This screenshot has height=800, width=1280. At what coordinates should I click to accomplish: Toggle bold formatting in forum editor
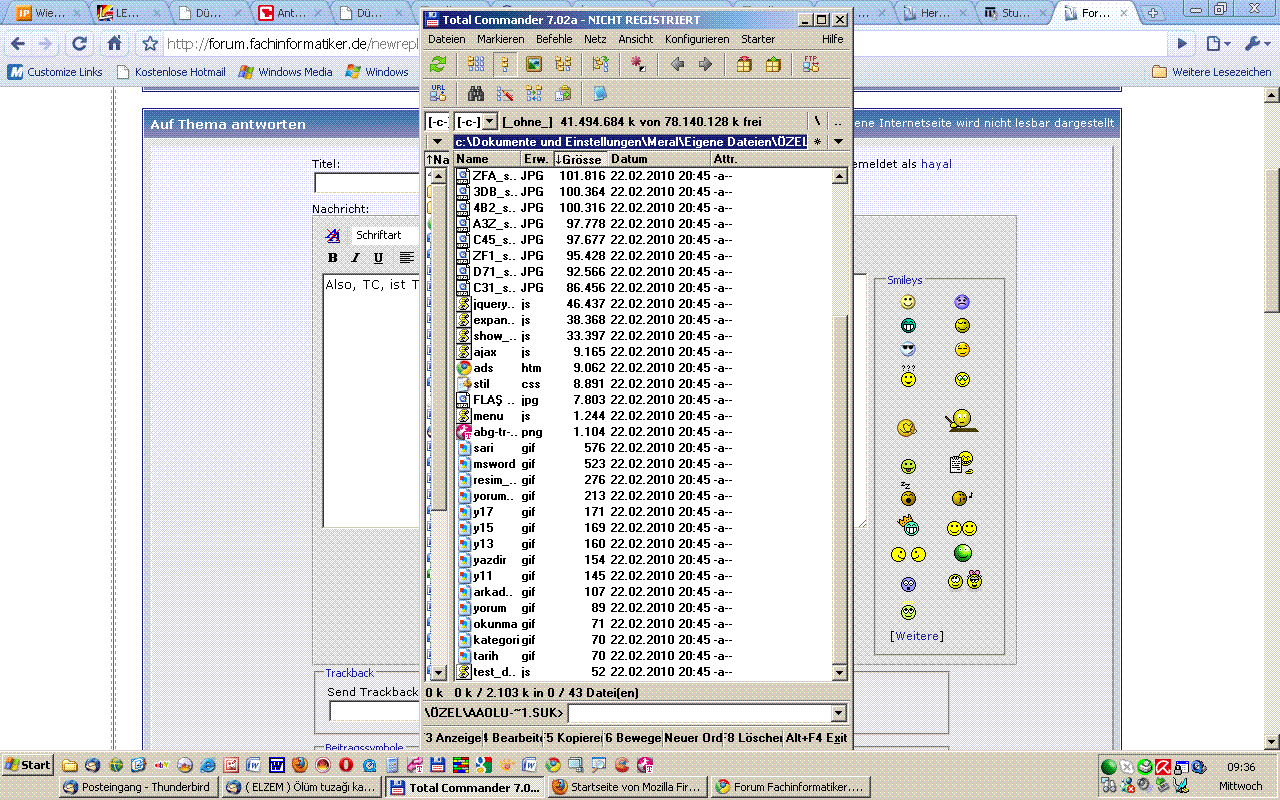click(333, 258)
